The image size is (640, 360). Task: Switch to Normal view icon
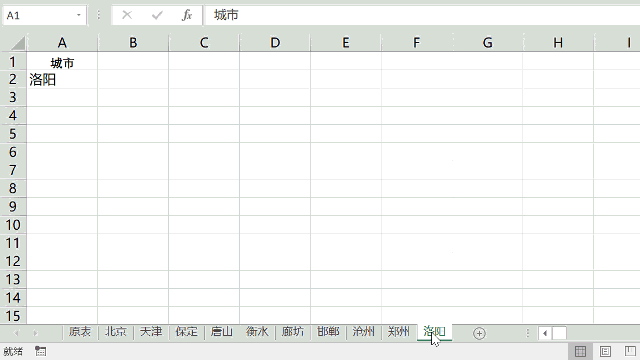point(580,351)
